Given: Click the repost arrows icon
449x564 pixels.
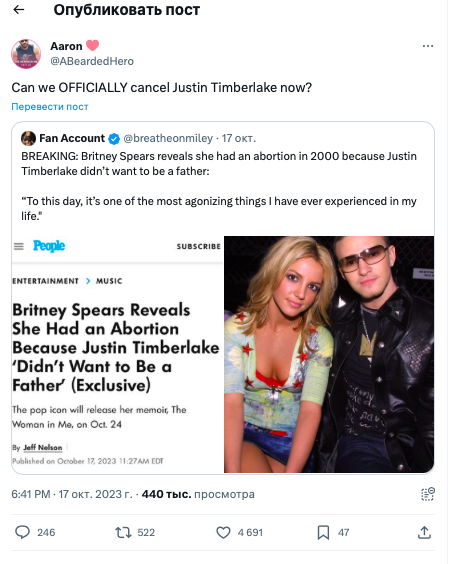Looking at the screenshot, I should pyautogui.click(x=123, y=532).
